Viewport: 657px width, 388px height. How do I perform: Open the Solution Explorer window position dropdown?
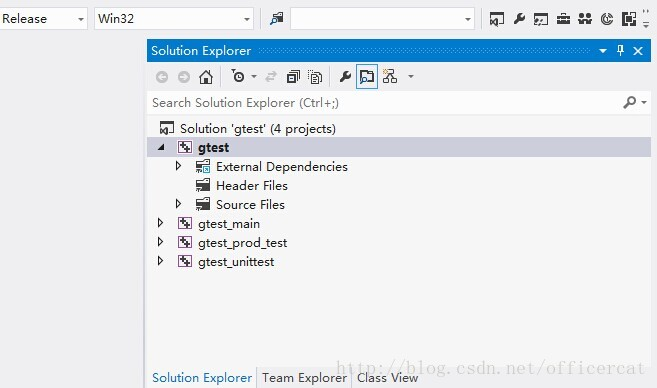coord(603,51)
